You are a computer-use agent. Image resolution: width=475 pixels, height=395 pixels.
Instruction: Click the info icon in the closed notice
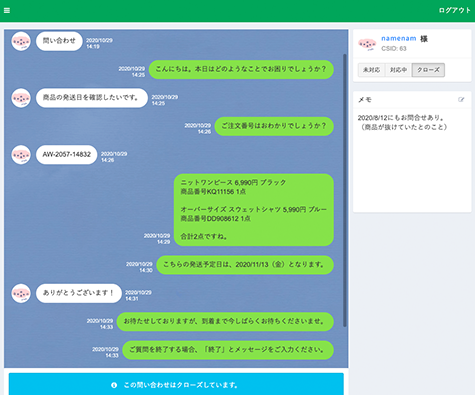click(x=114, y=385)
